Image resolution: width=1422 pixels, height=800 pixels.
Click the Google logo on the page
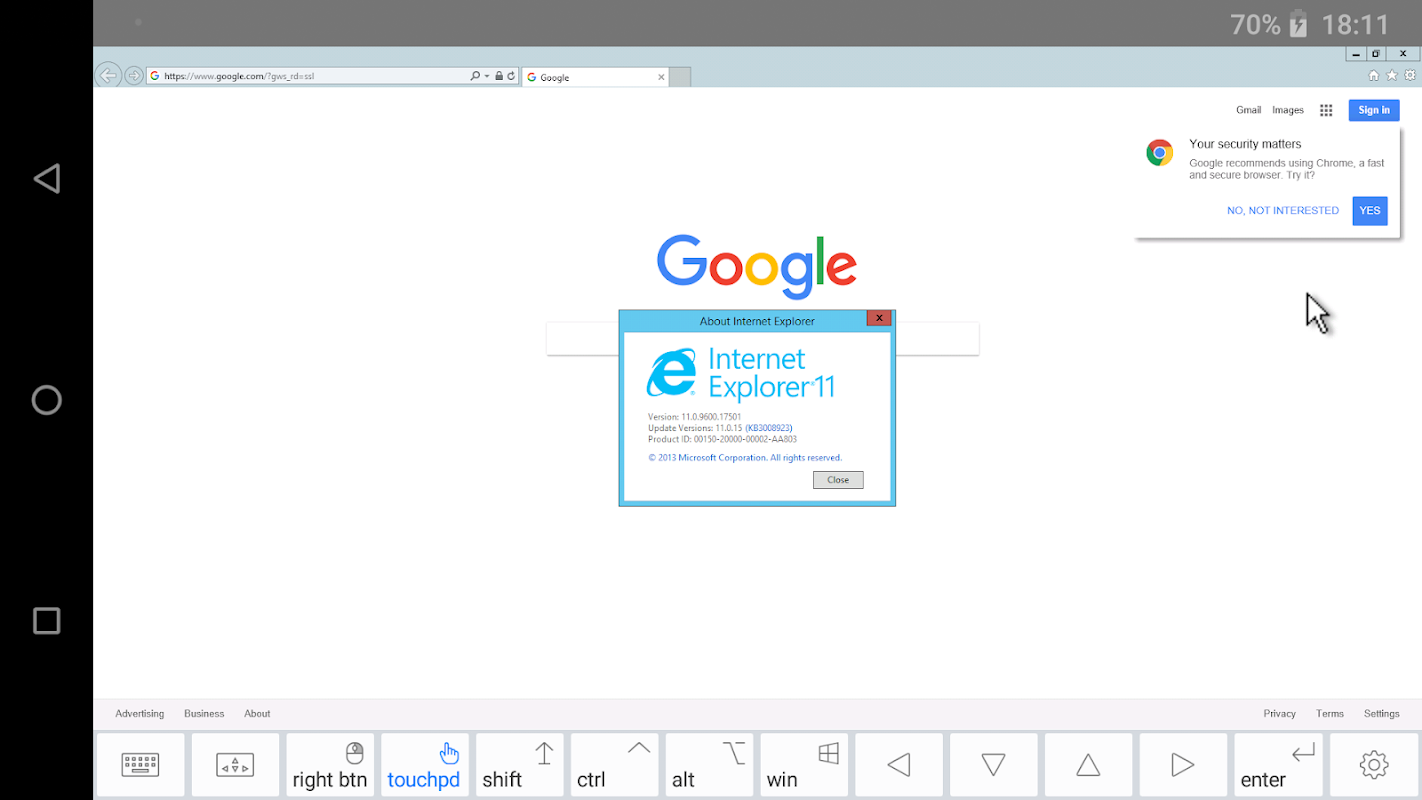tap(757, 266)
